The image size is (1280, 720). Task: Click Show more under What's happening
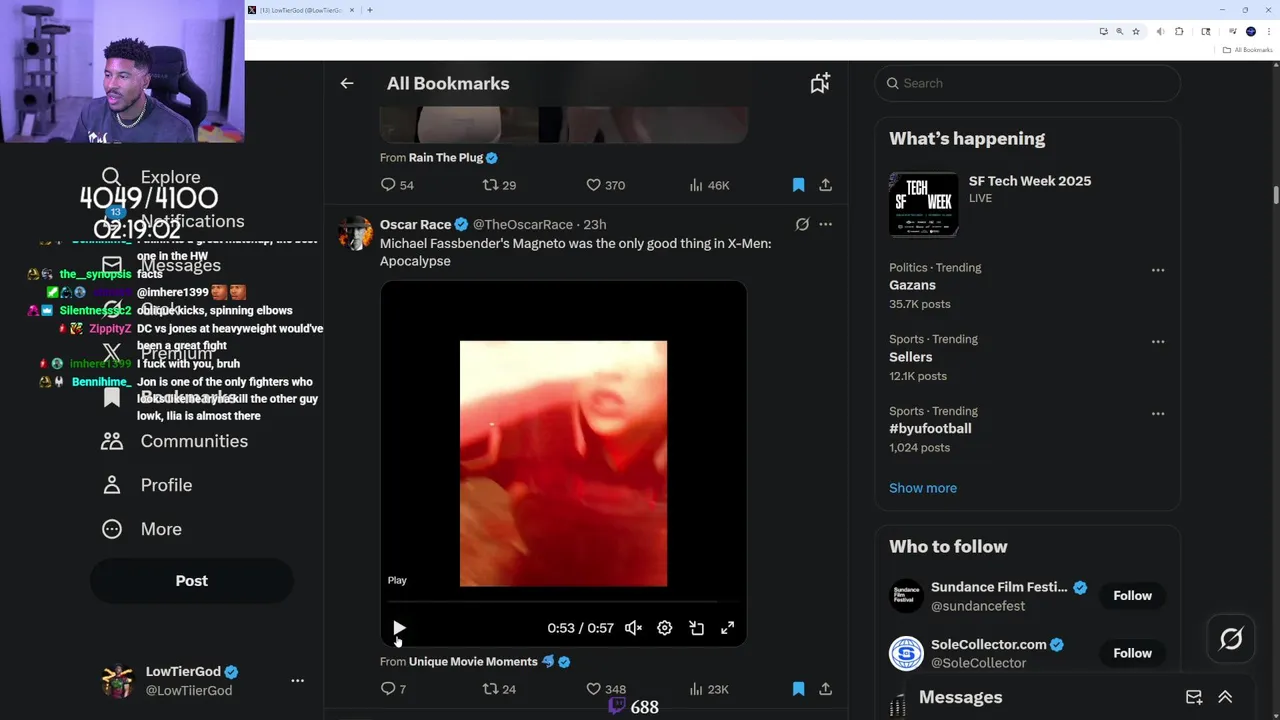923,488
